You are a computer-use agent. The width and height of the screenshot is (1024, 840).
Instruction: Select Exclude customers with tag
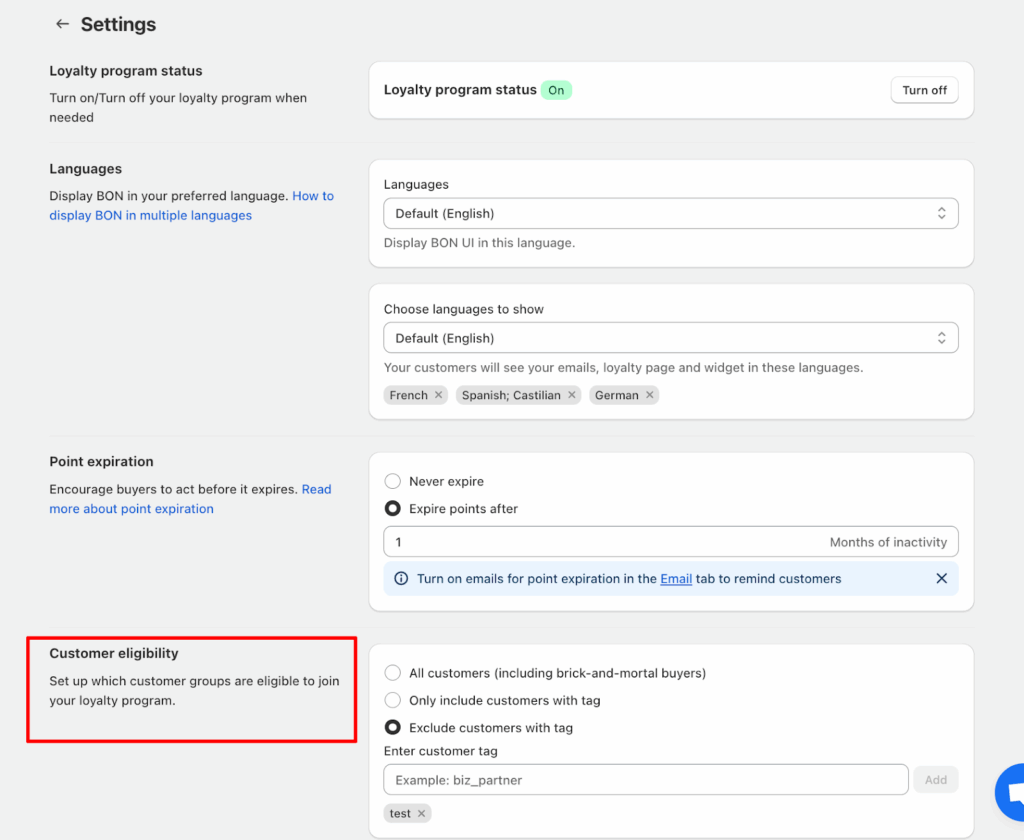pos(393,727)
